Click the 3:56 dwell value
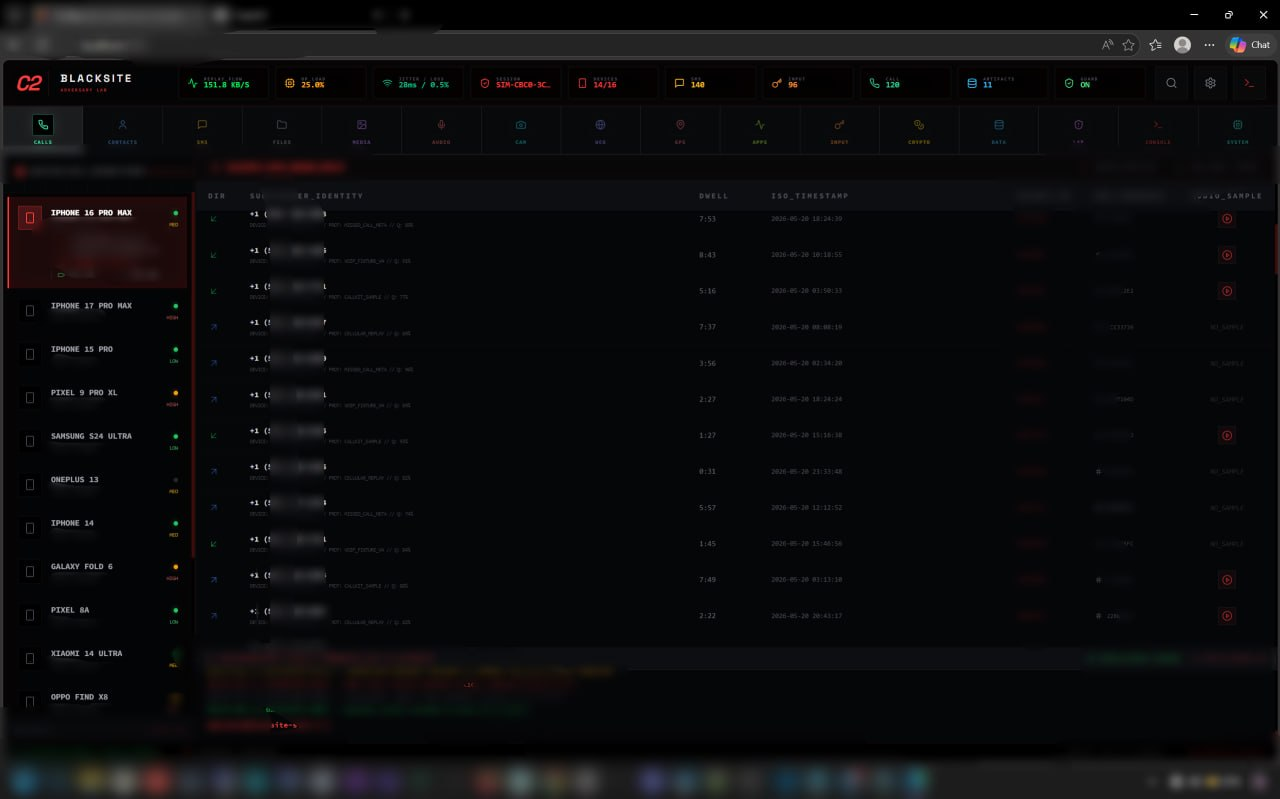 point(707,363)
